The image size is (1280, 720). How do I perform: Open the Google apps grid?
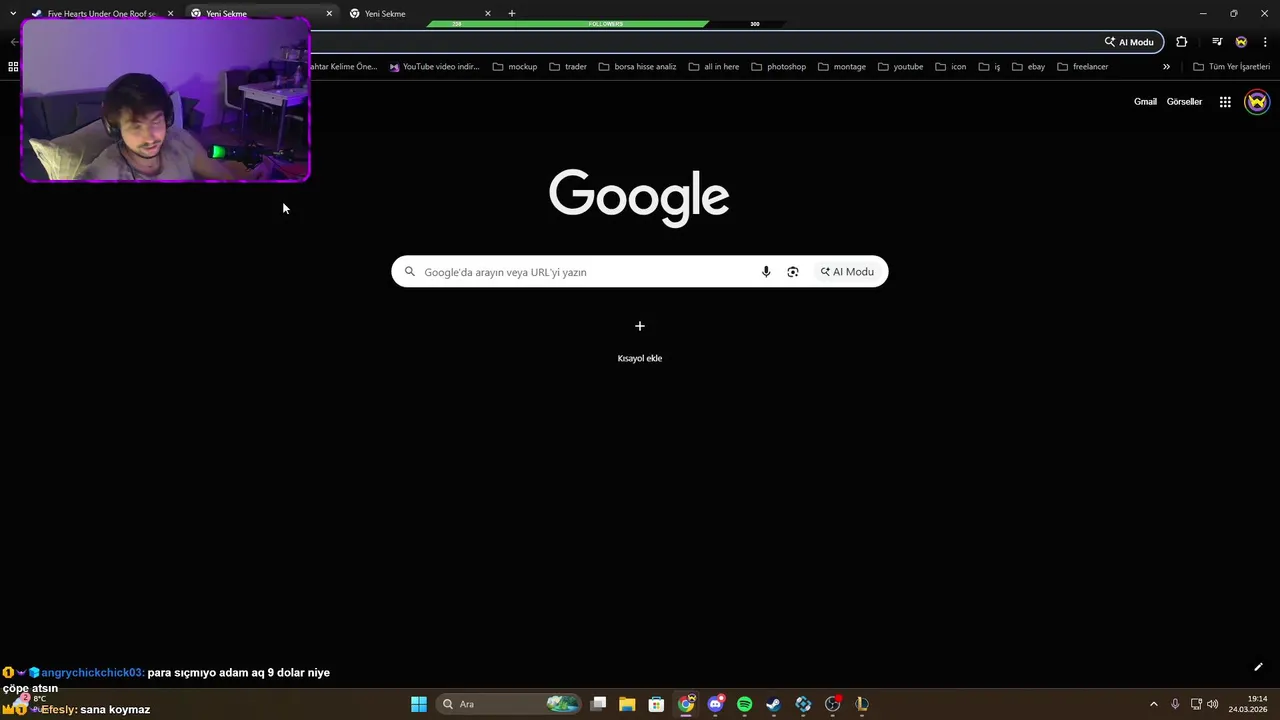(1225, 102)
